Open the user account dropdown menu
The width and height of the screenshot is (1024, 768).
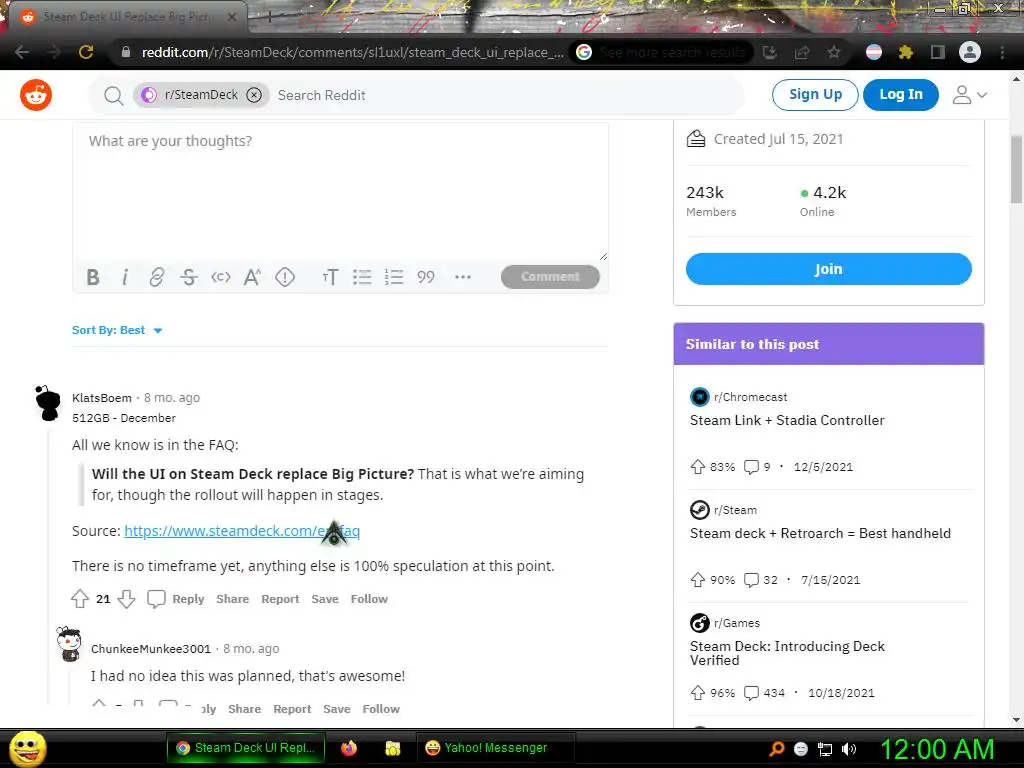[969, 95]
